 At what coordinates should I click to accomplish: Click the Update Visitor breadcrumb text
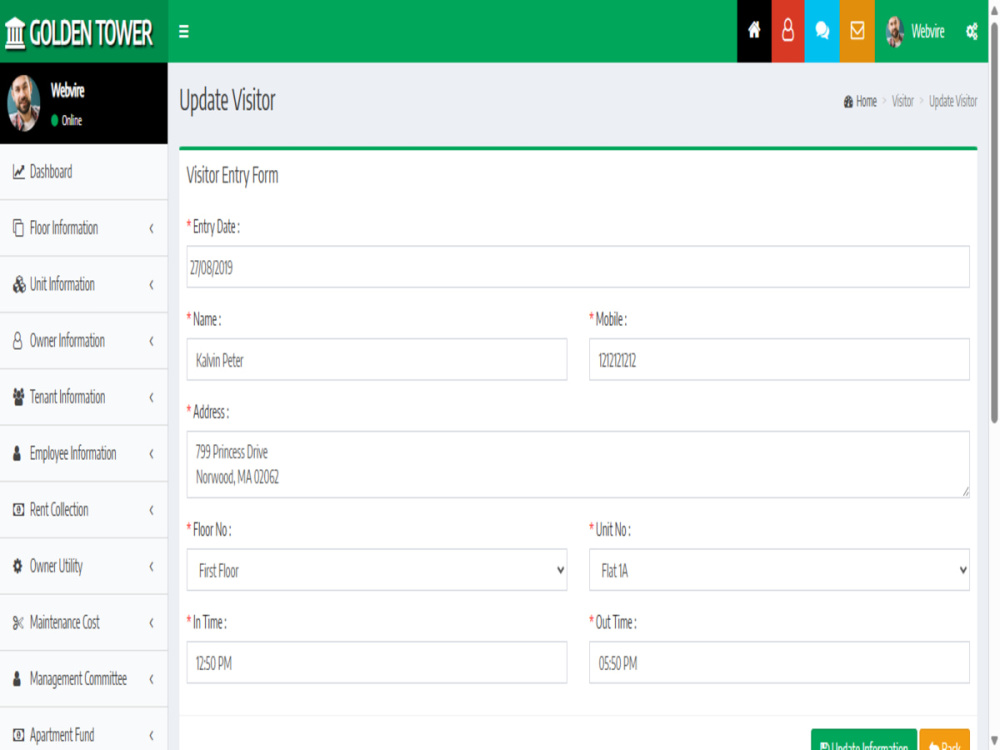pos(953,101)
